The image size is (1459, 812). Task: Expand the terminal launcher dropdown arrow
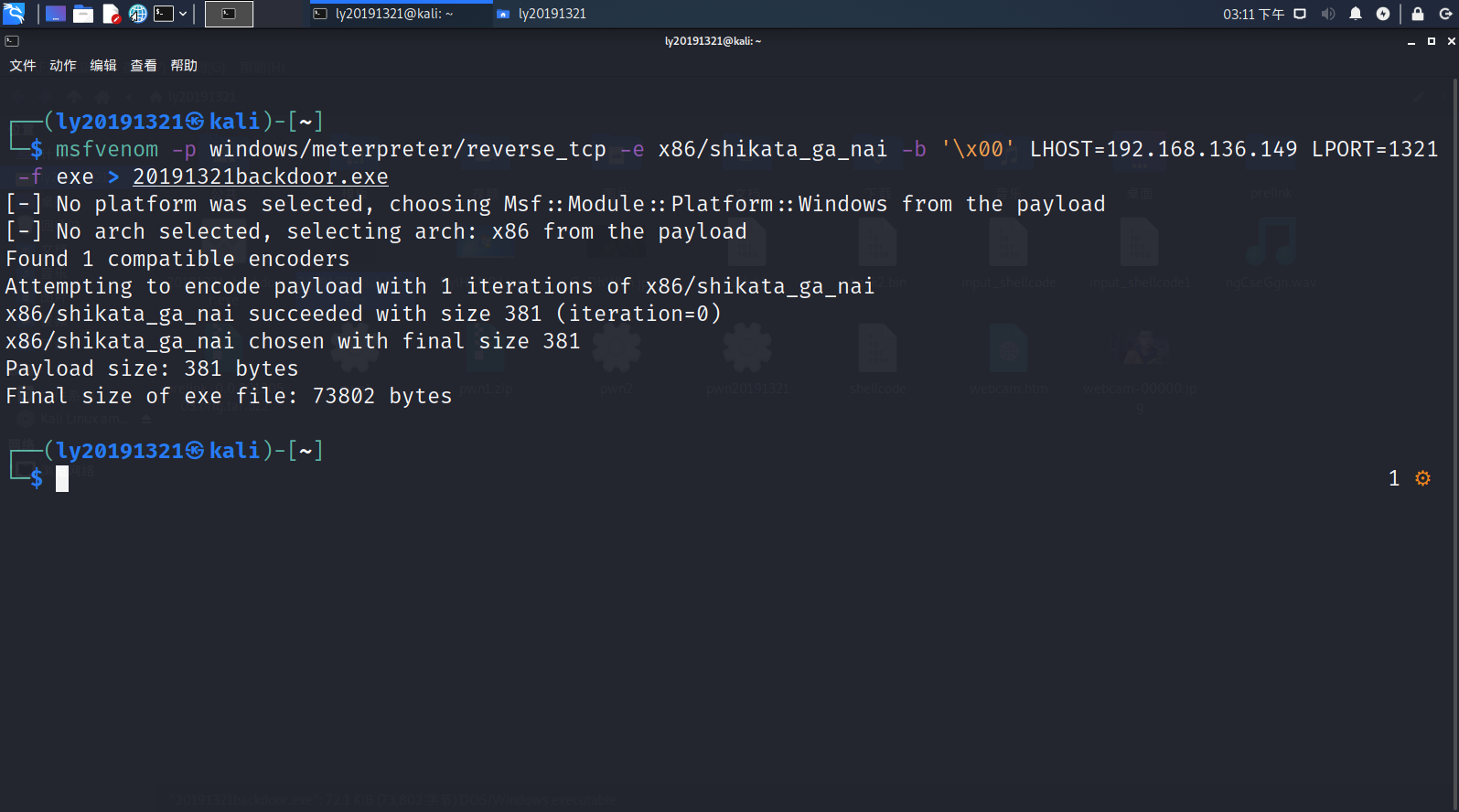click(x=183, y=14)
